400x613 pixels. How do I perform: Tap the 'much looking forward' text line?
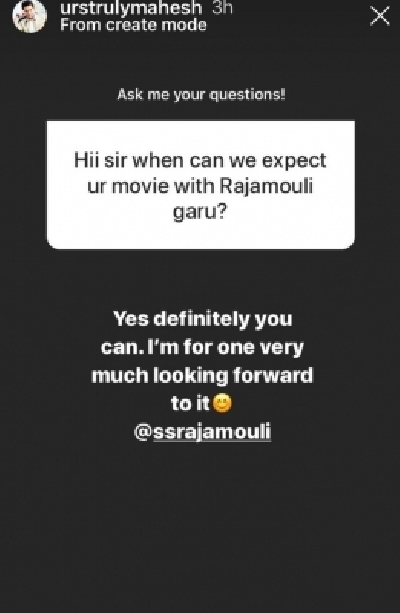(x=202, y=375)
